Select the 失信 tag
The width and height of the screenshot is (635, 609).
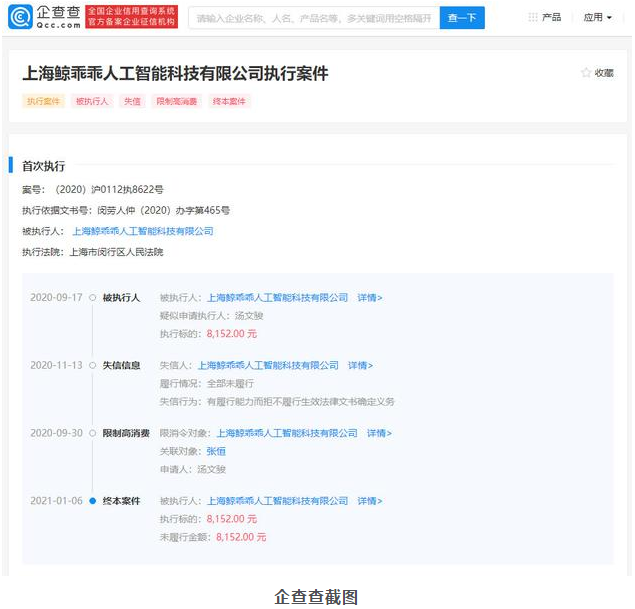(132, 101)
